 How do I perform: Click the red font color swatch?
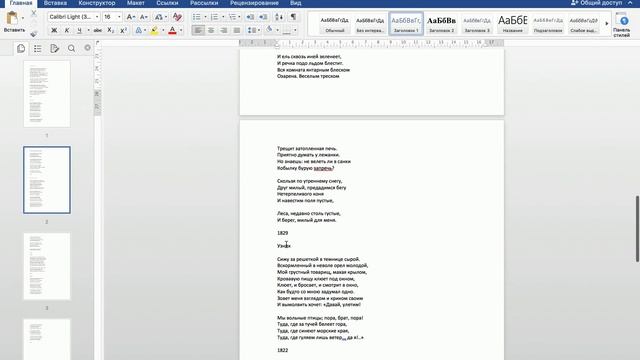click(172, 31)
